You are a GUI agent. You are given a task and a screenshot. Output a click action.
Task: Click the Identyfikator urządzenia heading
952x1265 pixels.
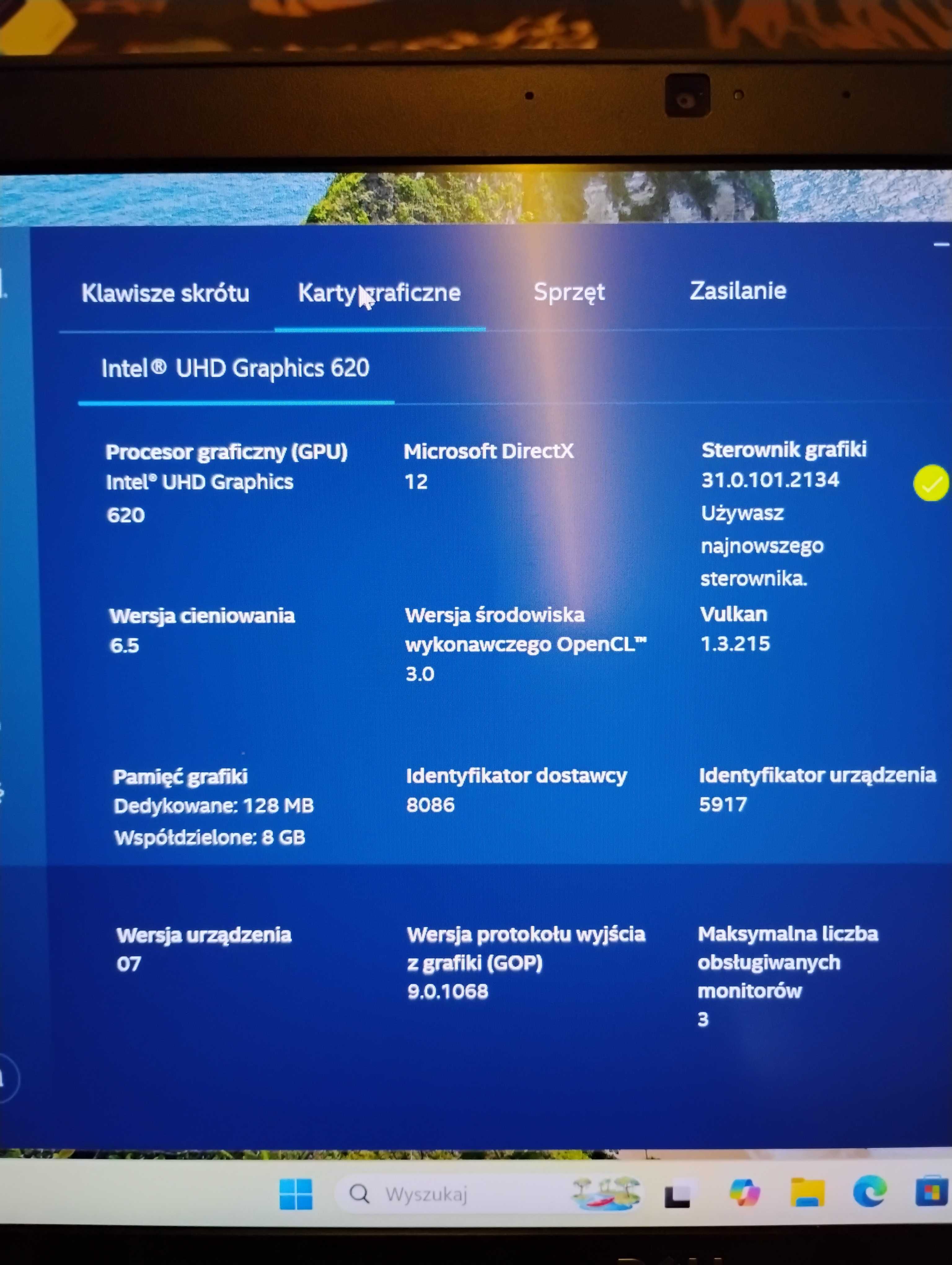tap(818, 775)
